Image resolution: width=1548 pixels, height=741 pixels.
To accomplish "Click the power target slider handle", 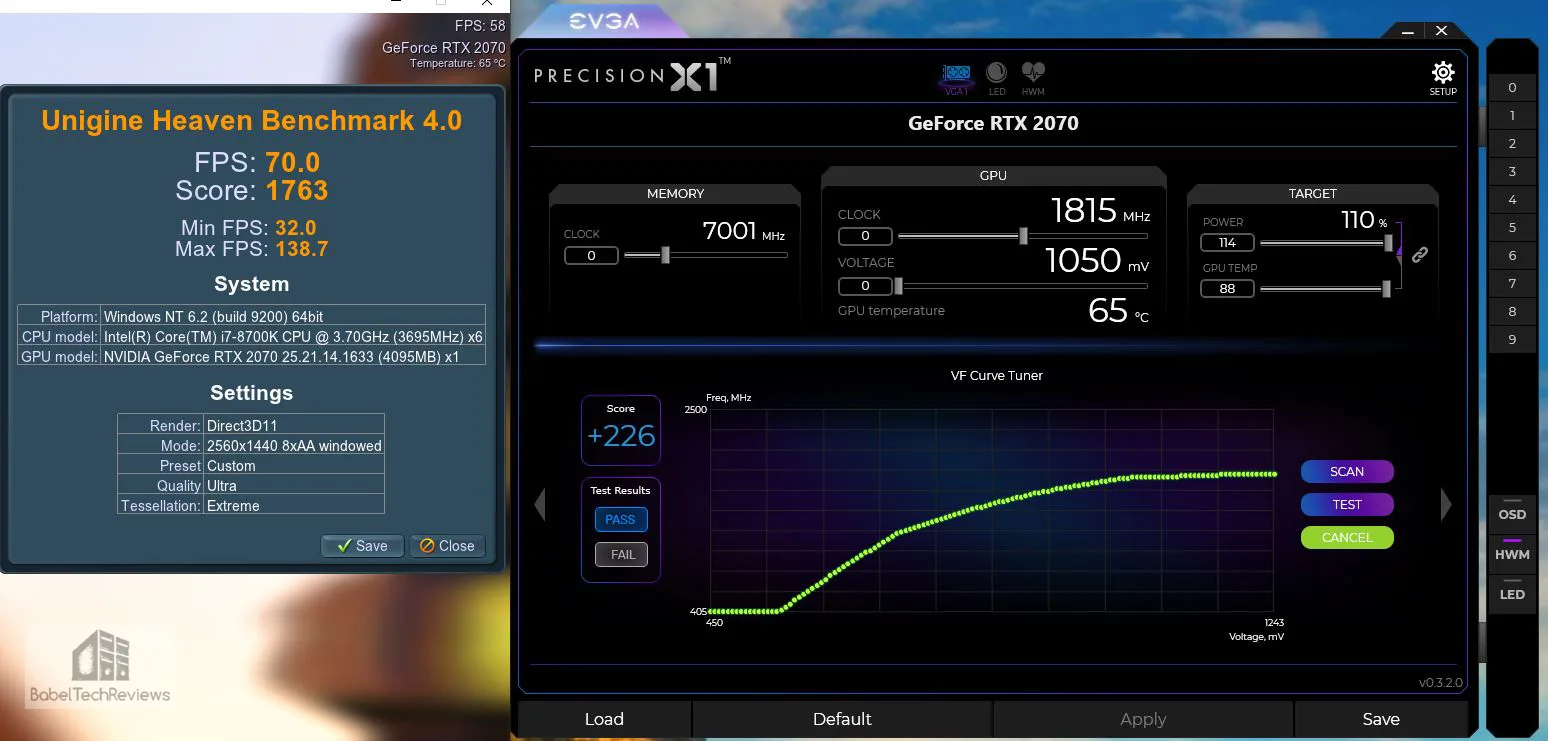I will pyautogui.click(x=1388, y=242).
